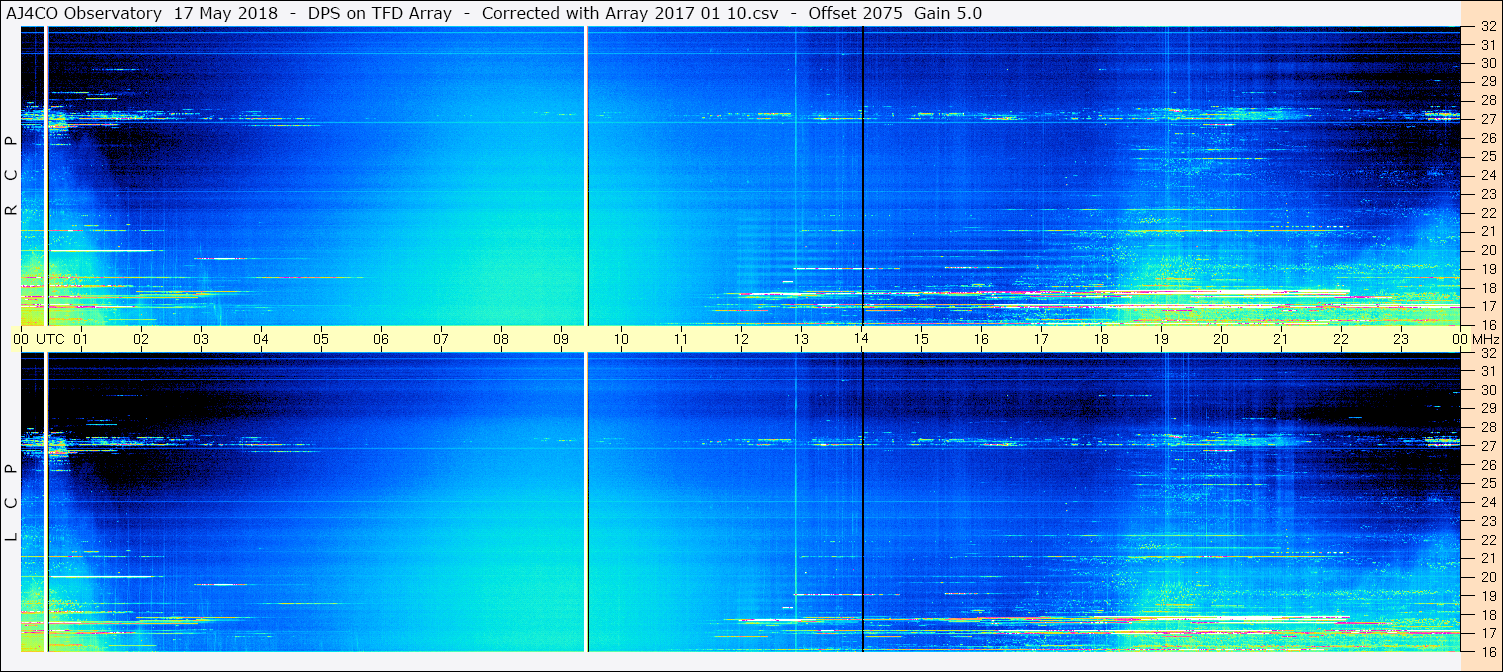Click black vertical line at 14 in LCP panel
Image resolution: width=1503 pixels, height=672 pixels.
tap(862, 502)
